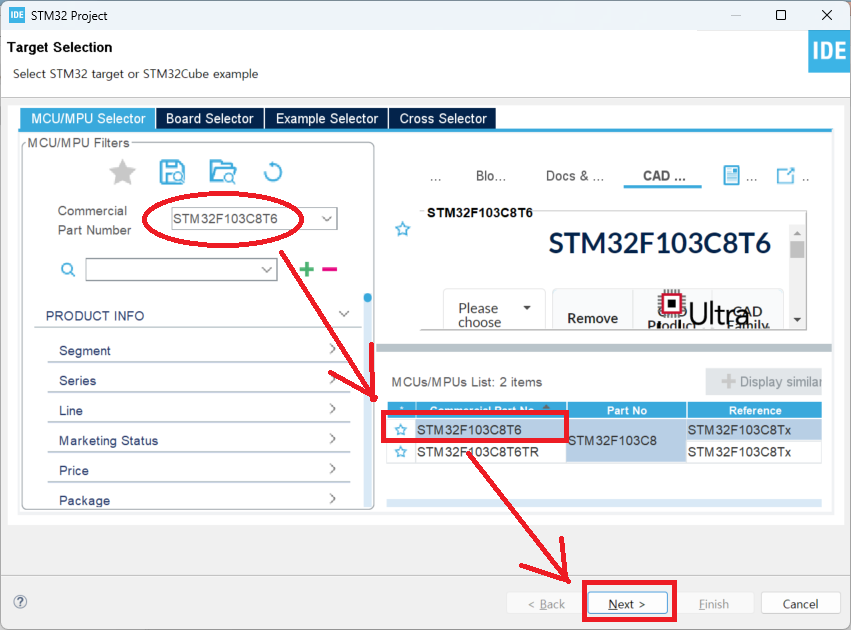The width and height of the screenshot is (851, 630).
Task: Click Display similar items button
Action: point(764,381)
